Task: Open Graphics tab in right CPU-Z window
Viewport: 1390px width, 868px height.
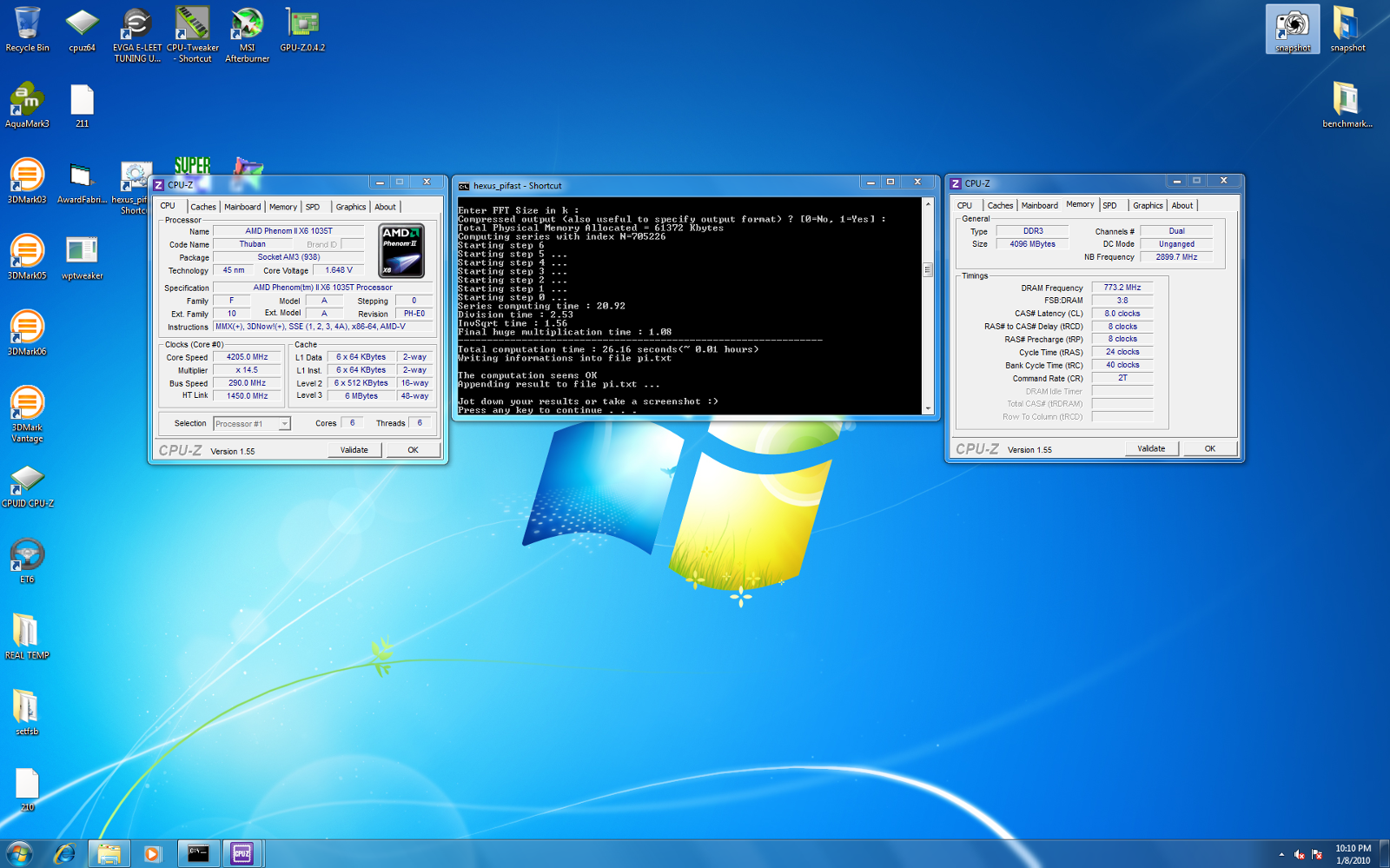Action: pos(1148,206)
